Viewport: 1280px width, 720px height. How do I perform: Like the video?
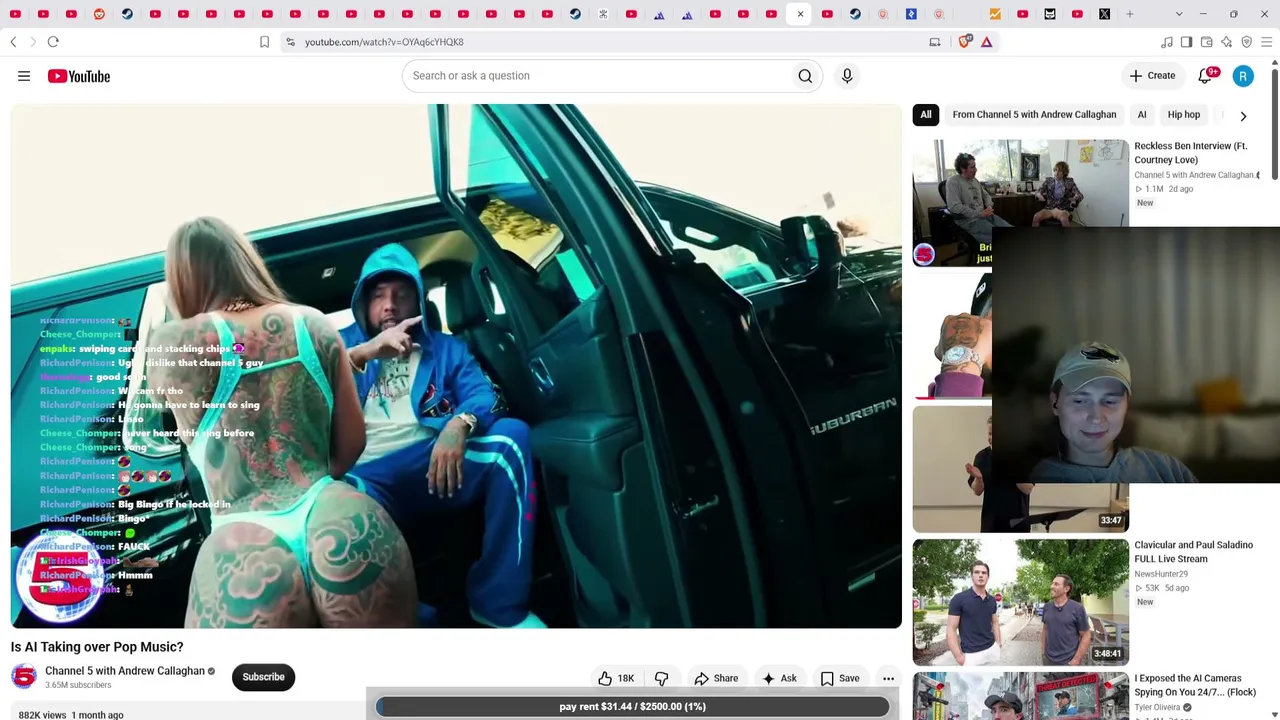coord(616,678)
